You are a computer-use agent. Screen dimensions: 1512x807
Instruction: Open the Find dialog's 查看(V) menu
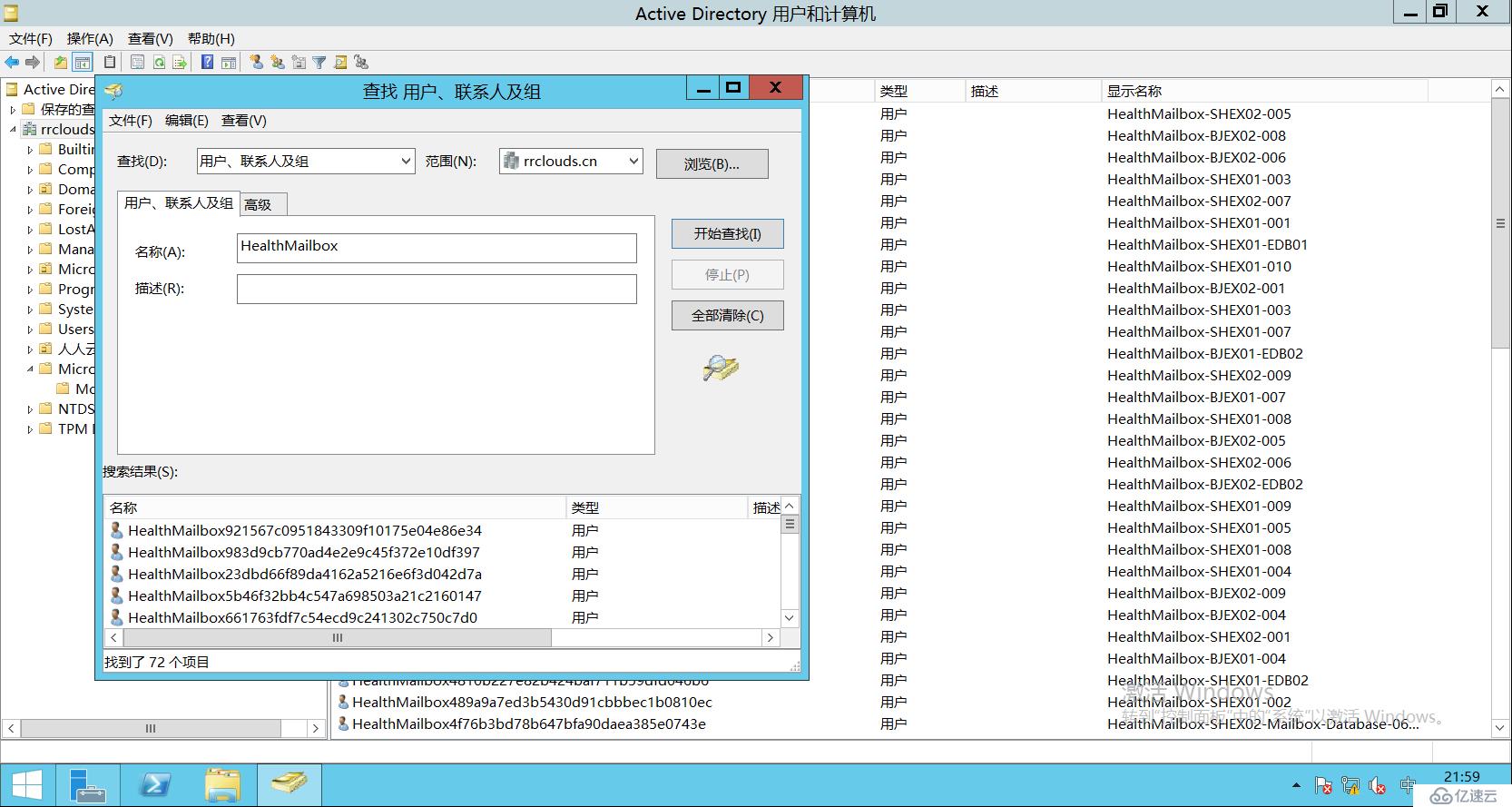coord(244,121)
